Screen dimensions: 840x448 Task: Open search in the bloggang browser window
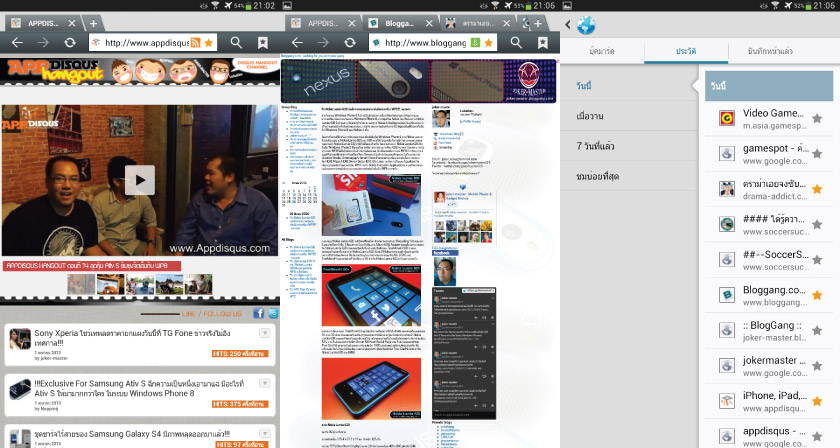516,42
